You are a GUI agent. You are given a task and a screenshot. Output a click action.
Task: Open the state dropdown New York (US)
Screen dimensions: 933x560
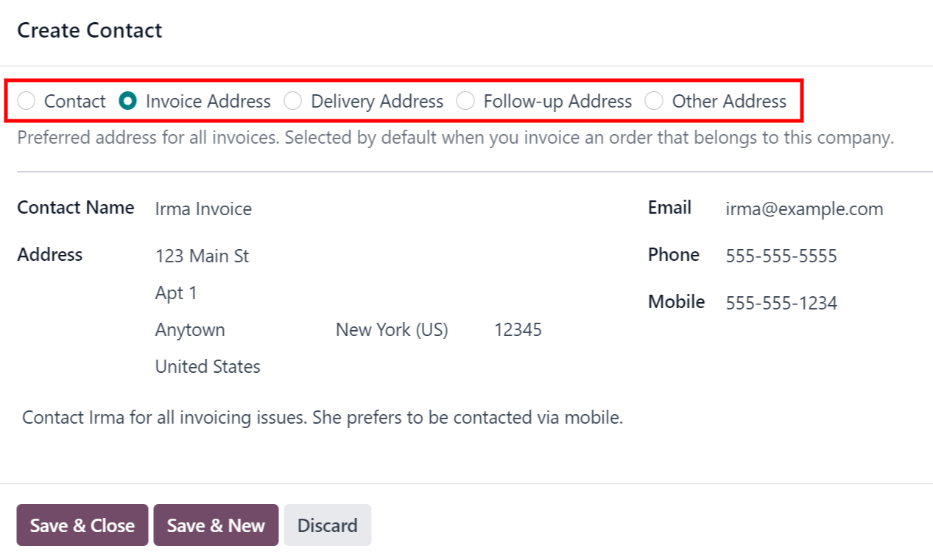coord(392,330)
